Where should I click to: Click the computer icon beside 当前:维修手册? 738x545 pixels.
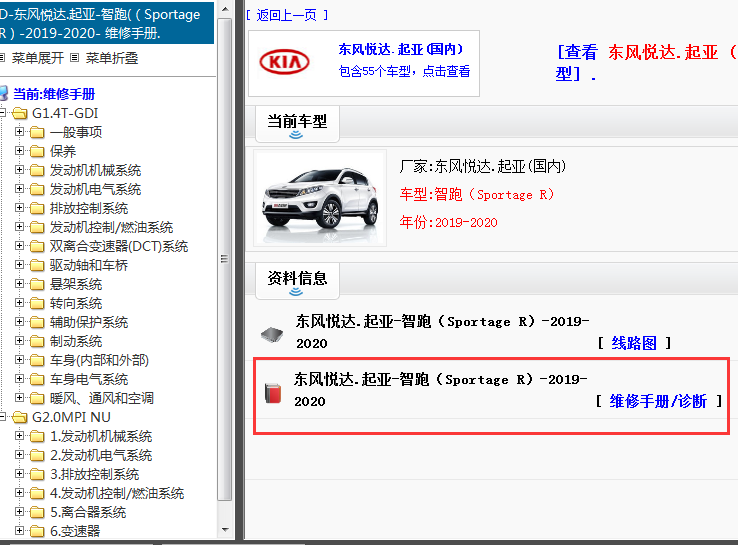click(x=4, y=93)
